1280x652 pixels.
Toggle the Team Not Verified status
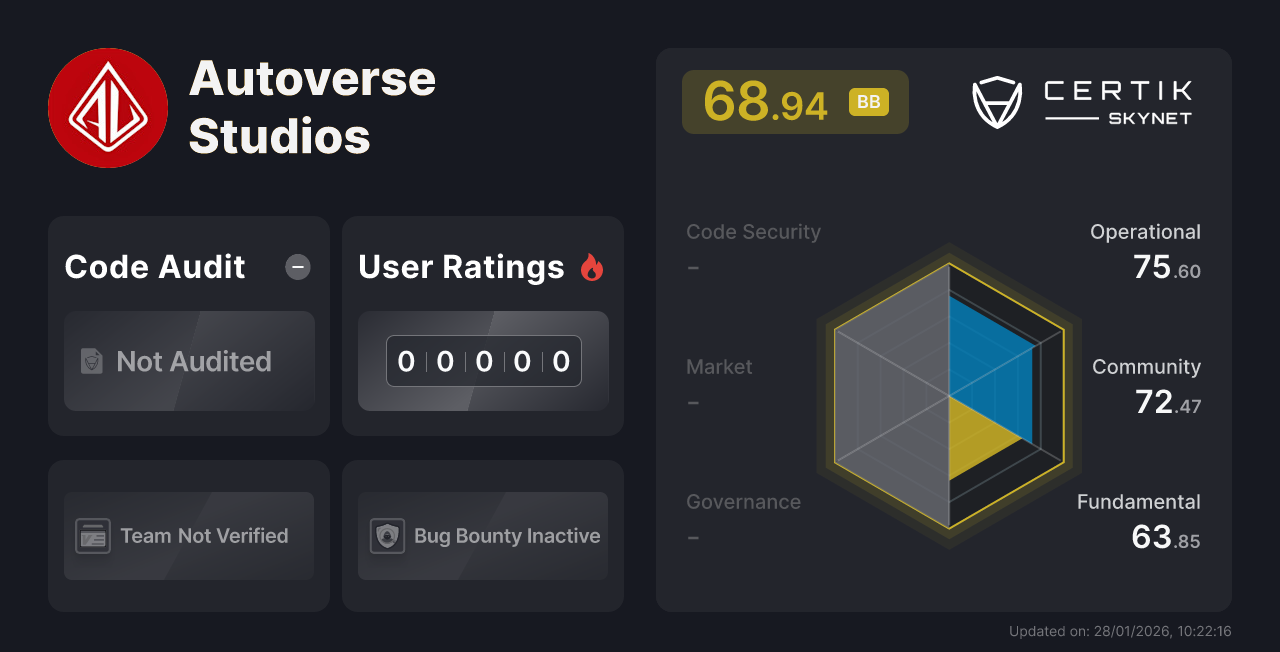click(x=189, y=536)
